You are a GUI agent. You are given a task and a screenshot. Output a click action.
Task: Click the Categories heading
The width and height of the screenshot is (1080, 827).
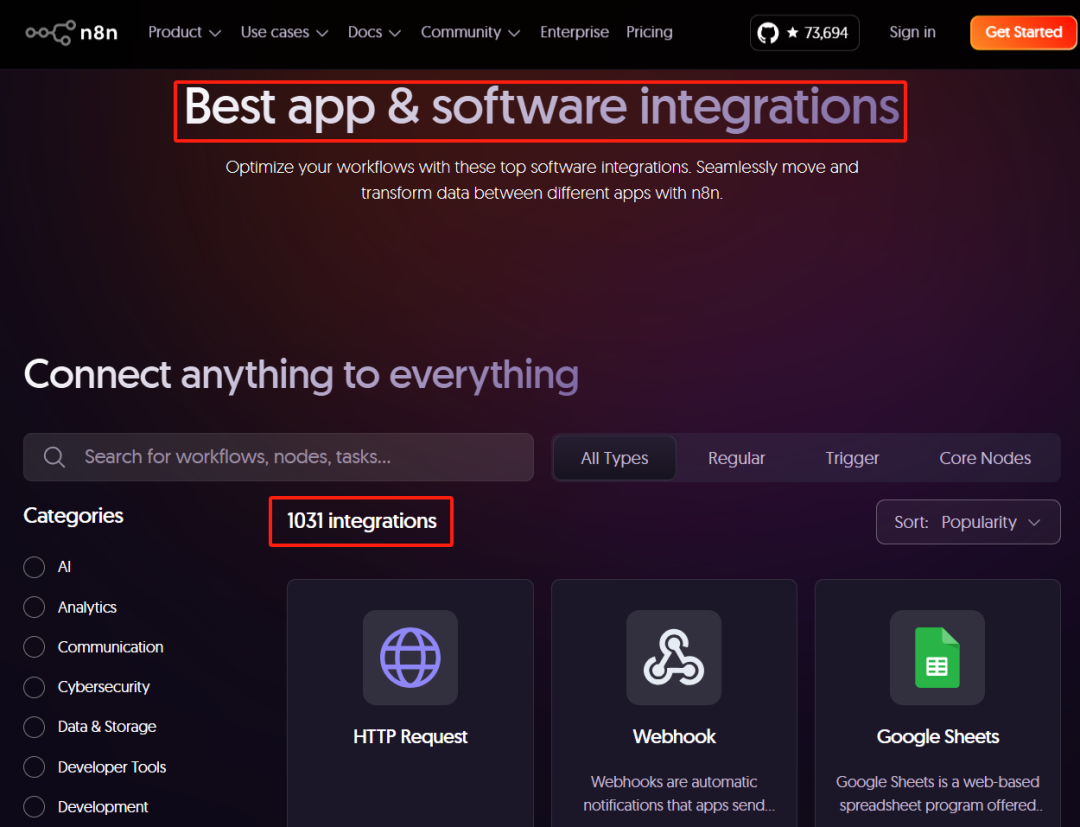(x=74, y=516)
